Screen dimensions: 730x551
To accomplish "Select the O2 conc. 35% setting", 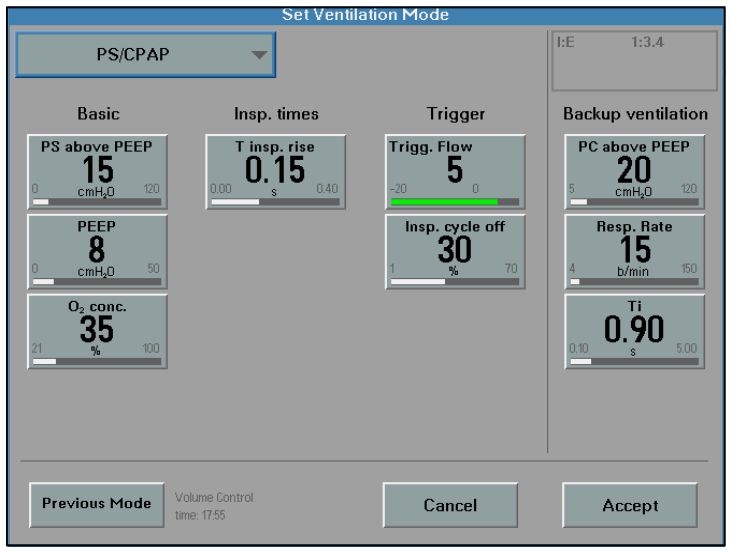I will click(96, 331).
